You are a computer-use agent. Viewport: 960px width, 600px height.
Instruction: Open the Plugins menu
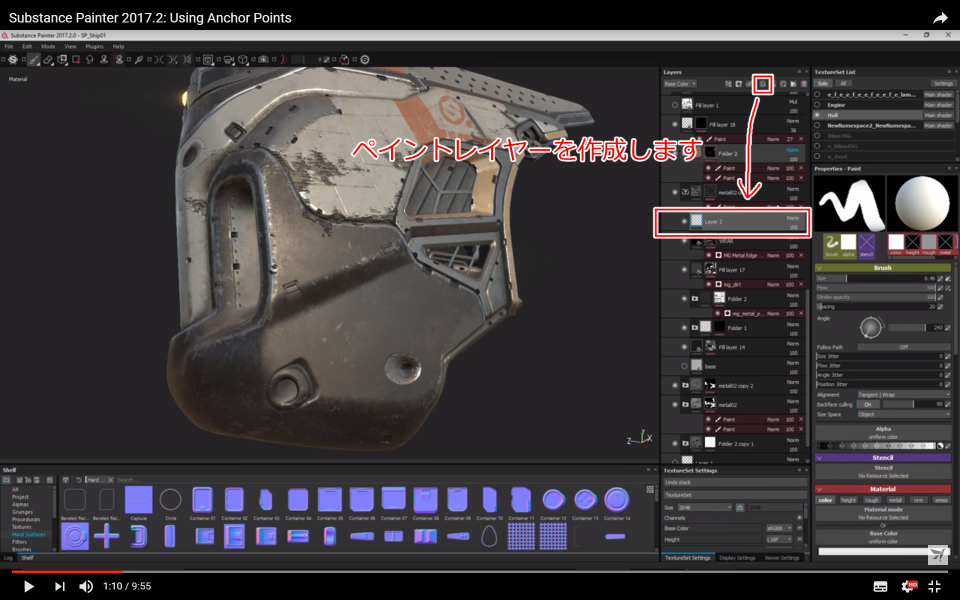94,47
